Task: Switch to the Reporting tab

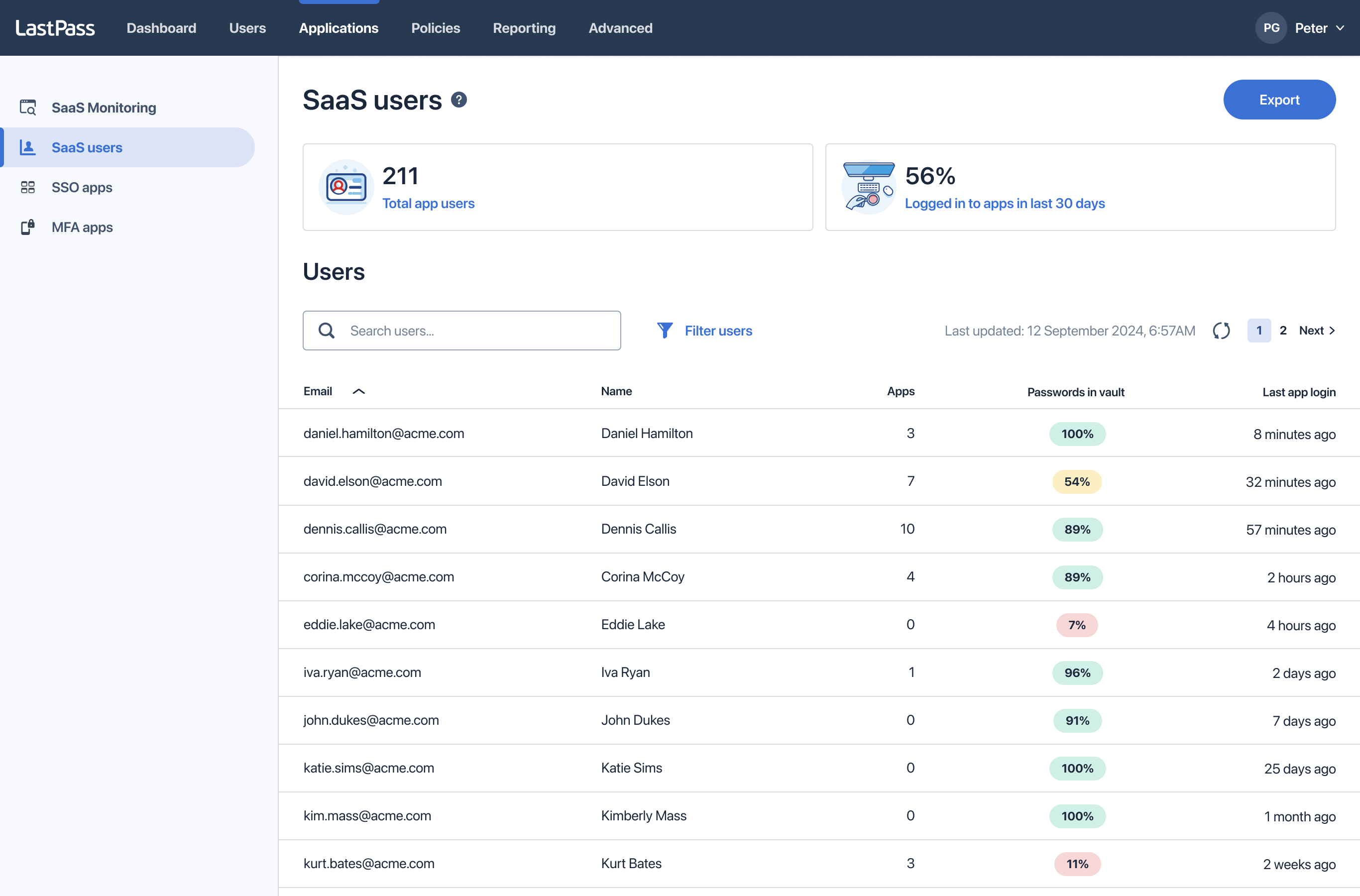Action: [524, 28]
